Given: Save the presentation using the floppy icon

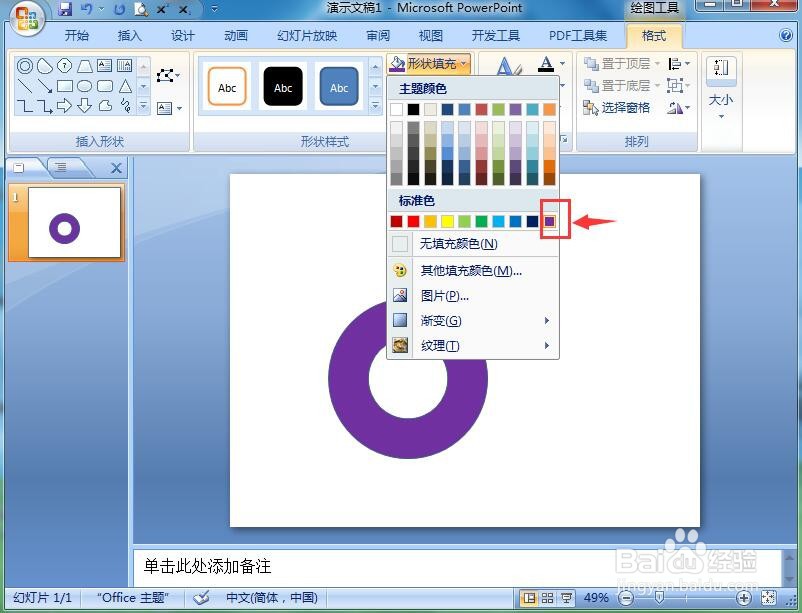Looking at the screenshot, I should pos(64,8).
